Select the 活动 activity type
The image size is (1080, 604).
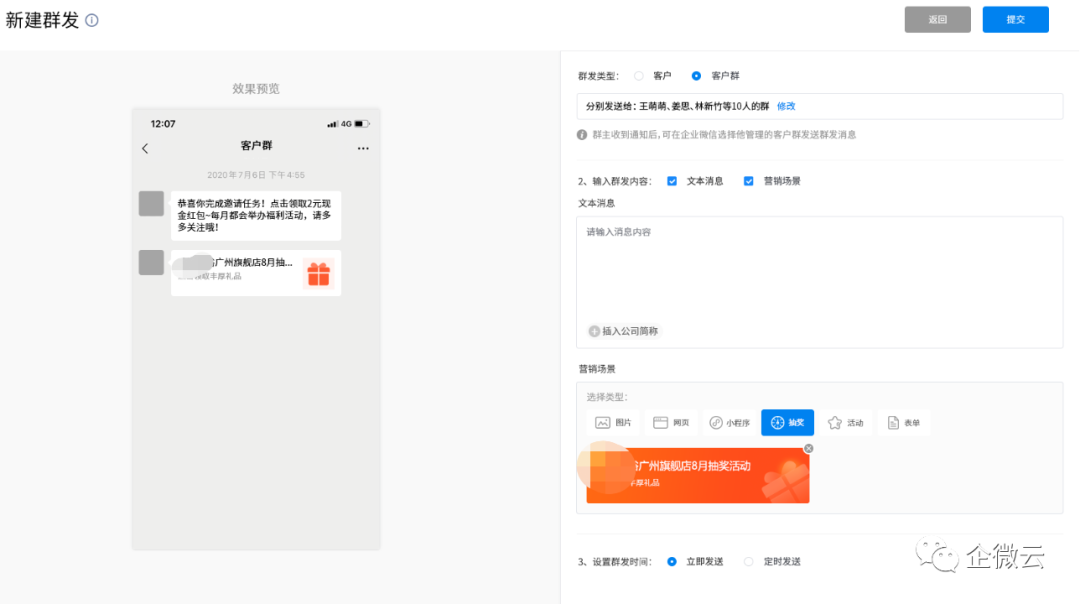click(845, 423)
